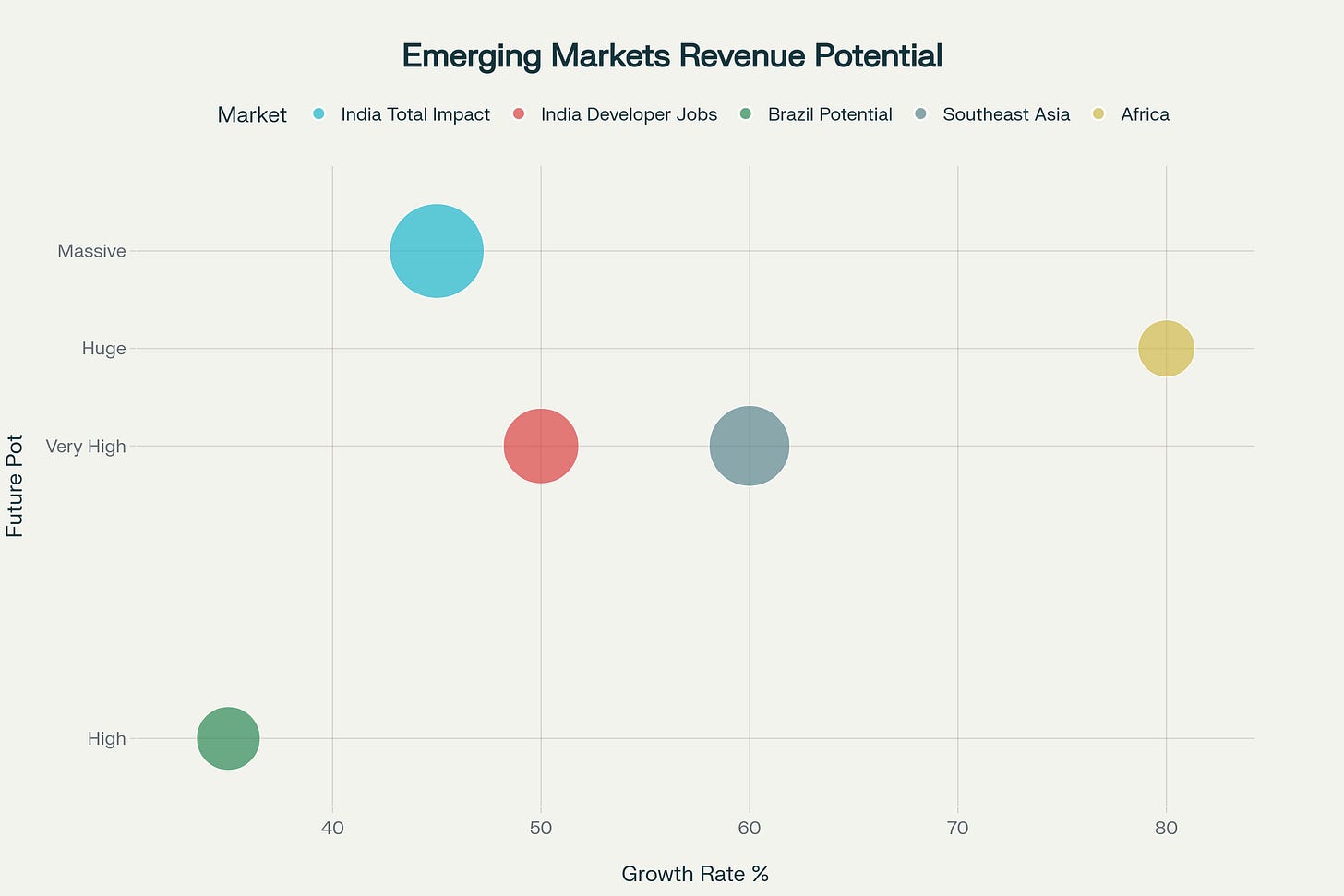Click the India Developer Jobs legend dot
Image resolution: width=1344 pixels, height=896 pixels.
tap(519, 114)
